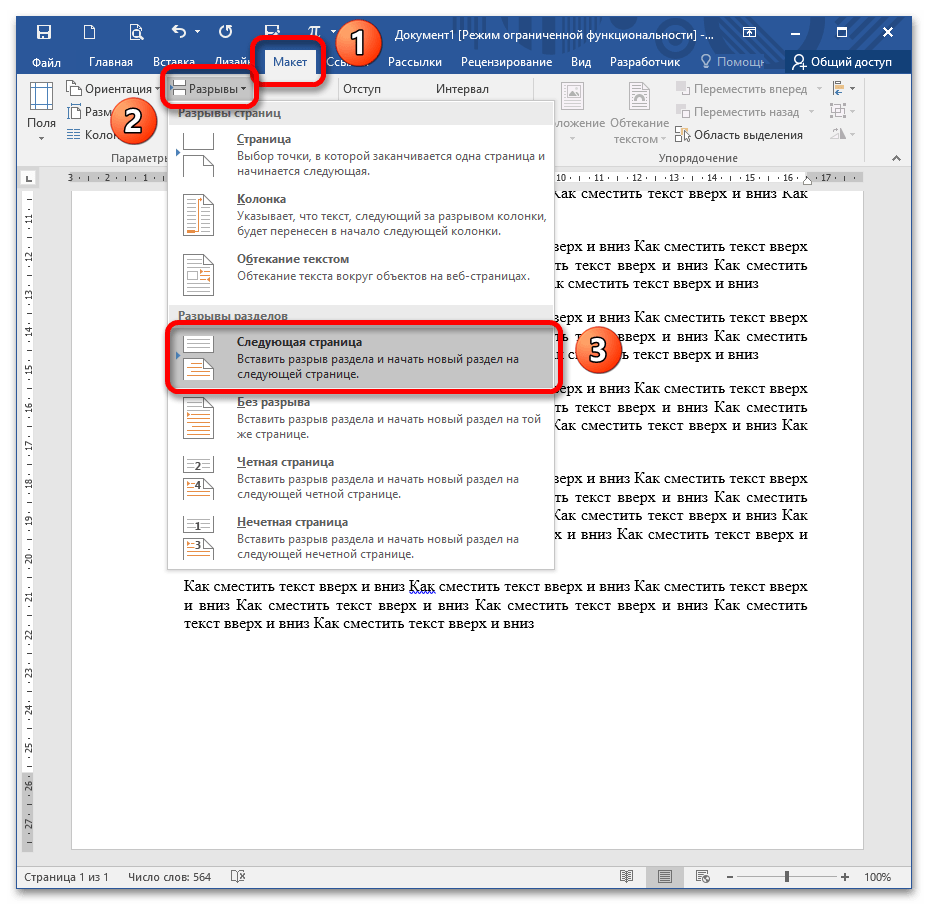928x905 pixels.
Task: Select Print Layout view in status bar
Action: point(664,877)
